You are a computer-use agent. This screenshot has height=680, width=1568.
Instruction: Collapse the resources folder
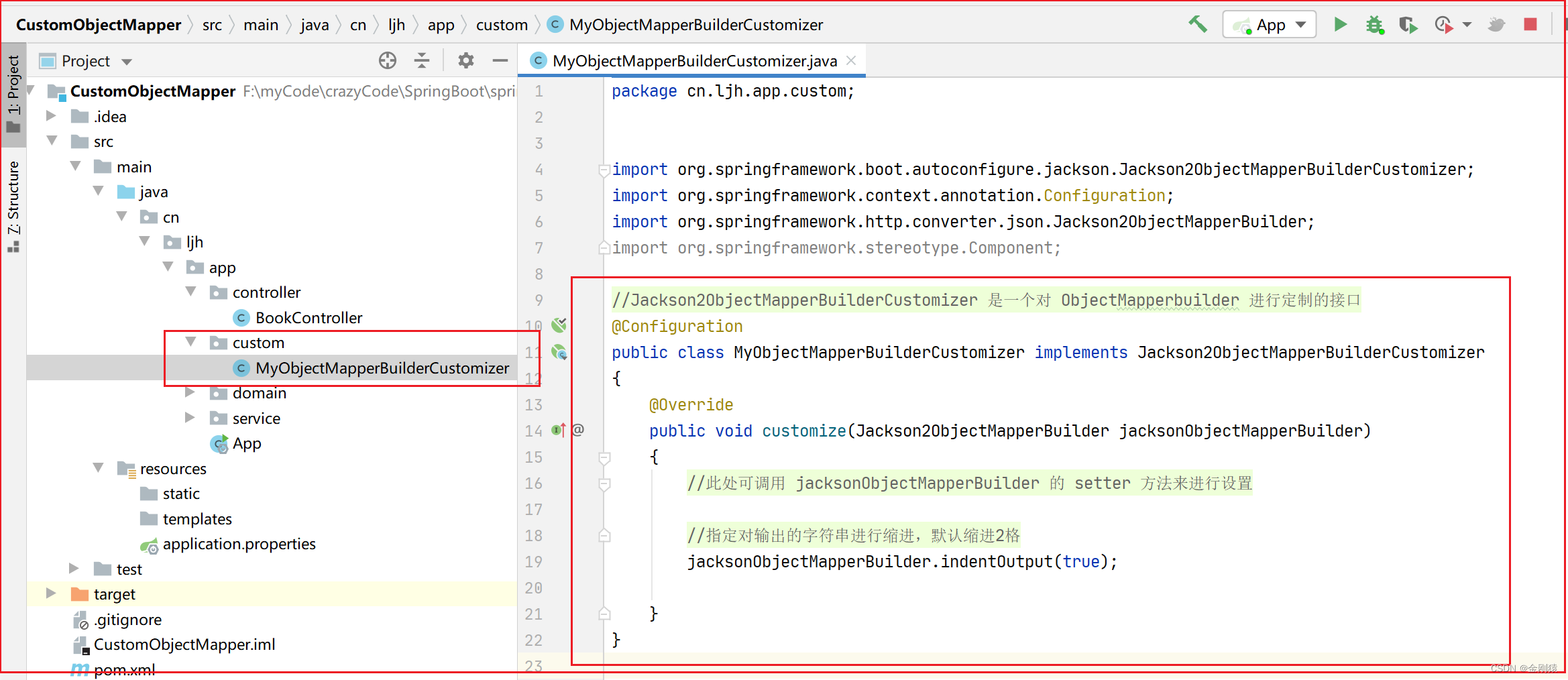pos(99,468)
